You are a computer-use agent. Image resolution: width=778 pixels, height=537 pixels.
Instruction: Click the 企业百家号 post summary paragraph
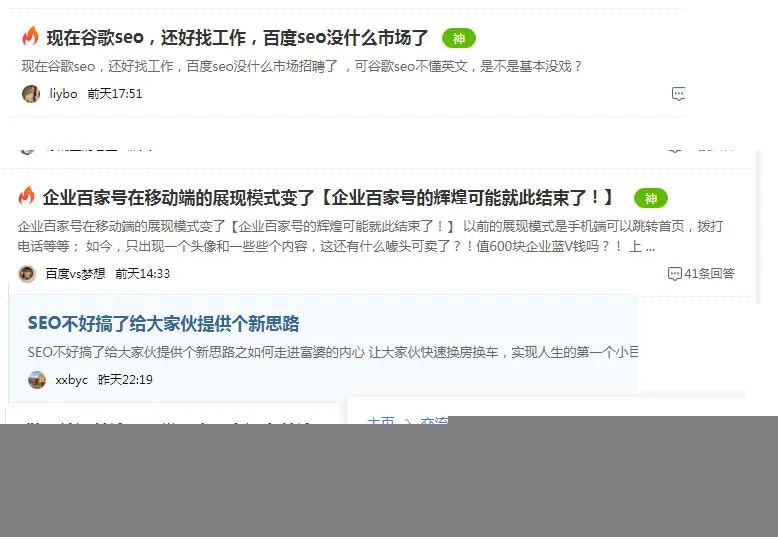coord(370,236)
